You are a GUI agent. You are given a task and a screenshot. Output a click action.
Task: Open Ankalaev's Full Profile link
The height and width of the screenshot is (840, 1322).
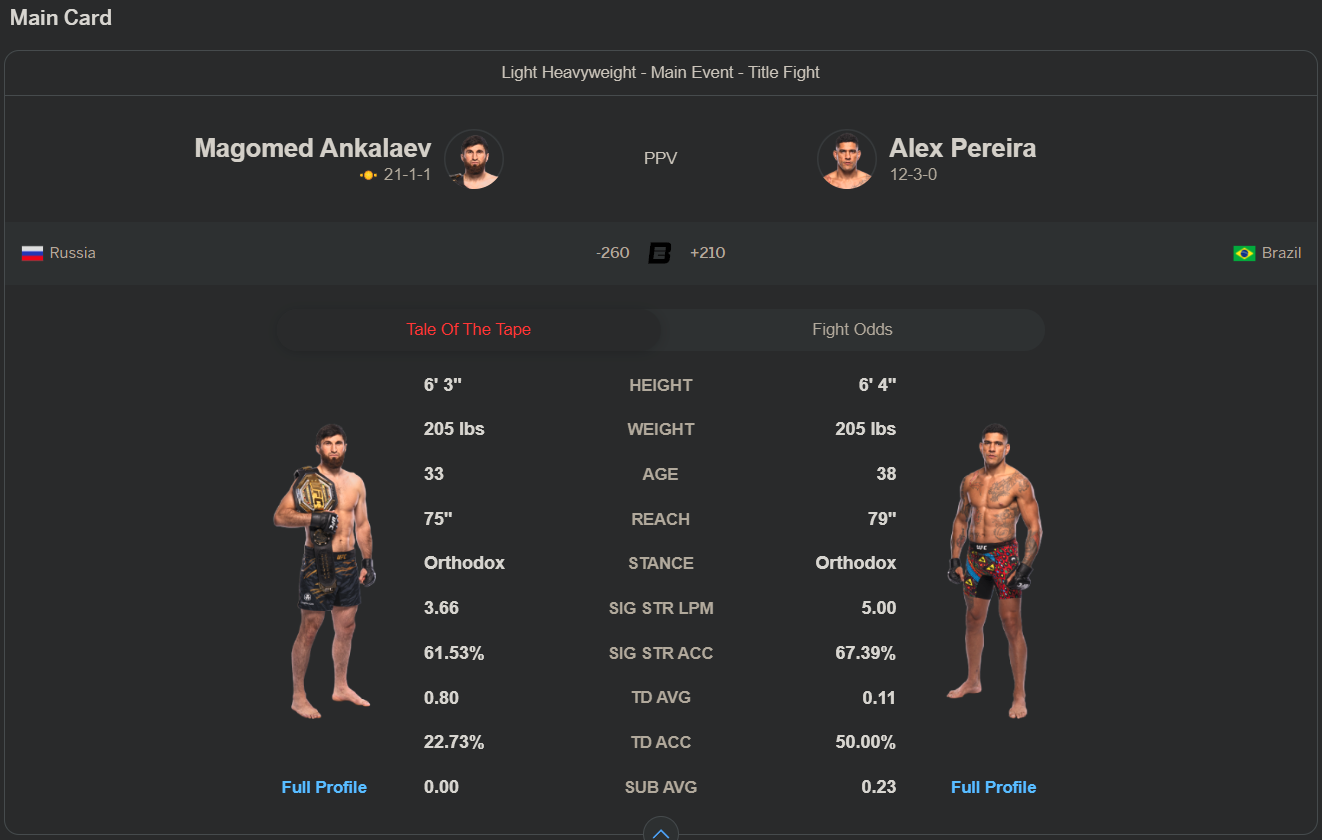324,787
